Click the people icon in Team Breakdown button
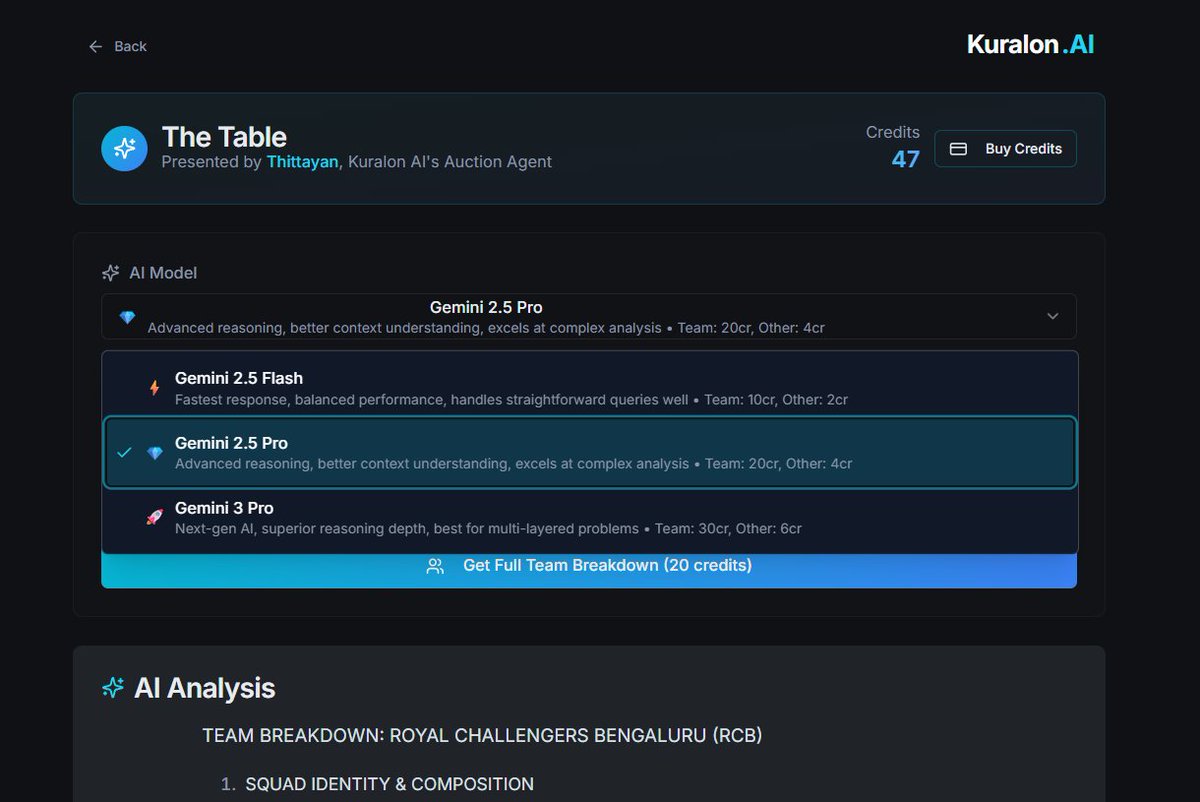The image size is (1200, 802). coord(435,566)
